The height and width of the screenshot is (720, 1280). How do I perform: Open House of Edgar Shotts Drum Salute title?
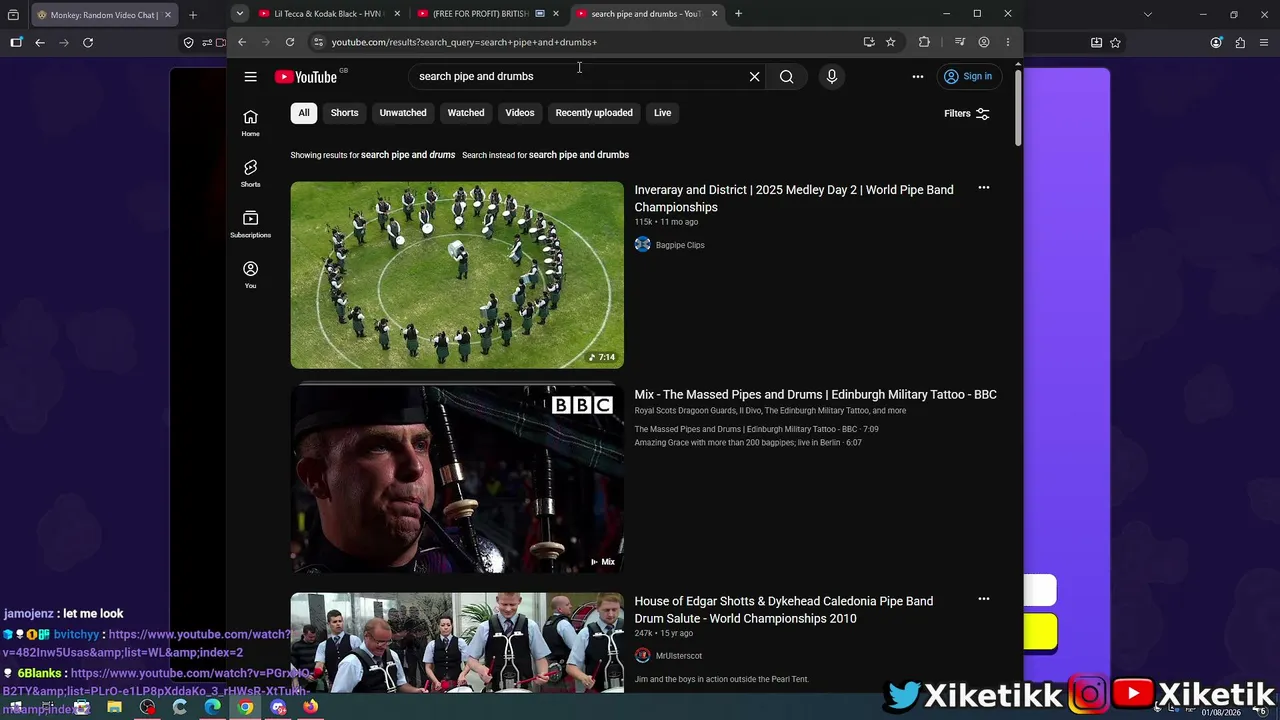[784, 610]
